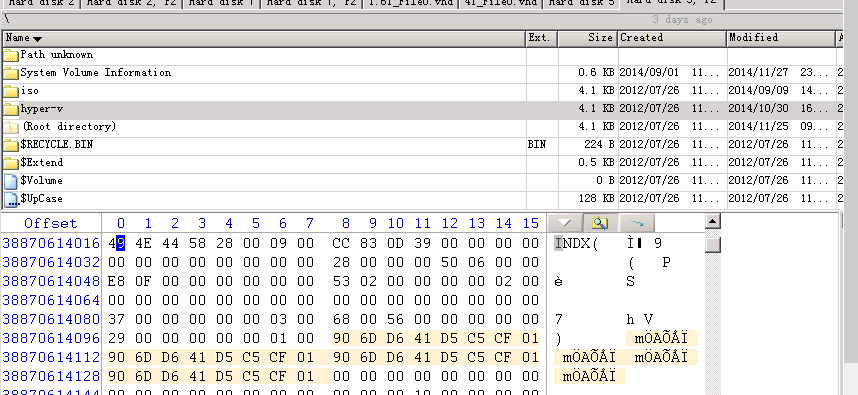The image size is (858, 395).
Task: Select the hyper-v directory entry
Action: (42, 109)
